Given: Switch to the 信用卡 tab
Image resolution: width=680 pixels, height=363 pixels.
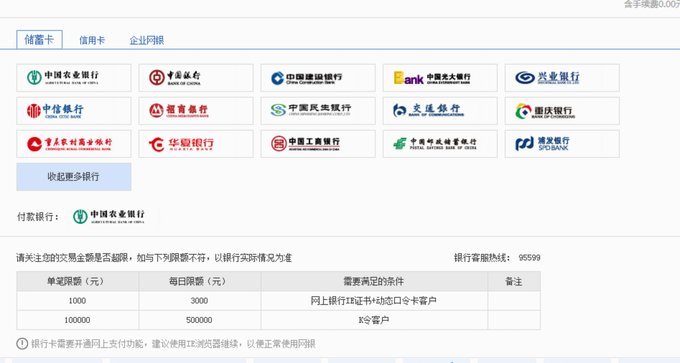Looking at the screenshot, I should point(92,40).
